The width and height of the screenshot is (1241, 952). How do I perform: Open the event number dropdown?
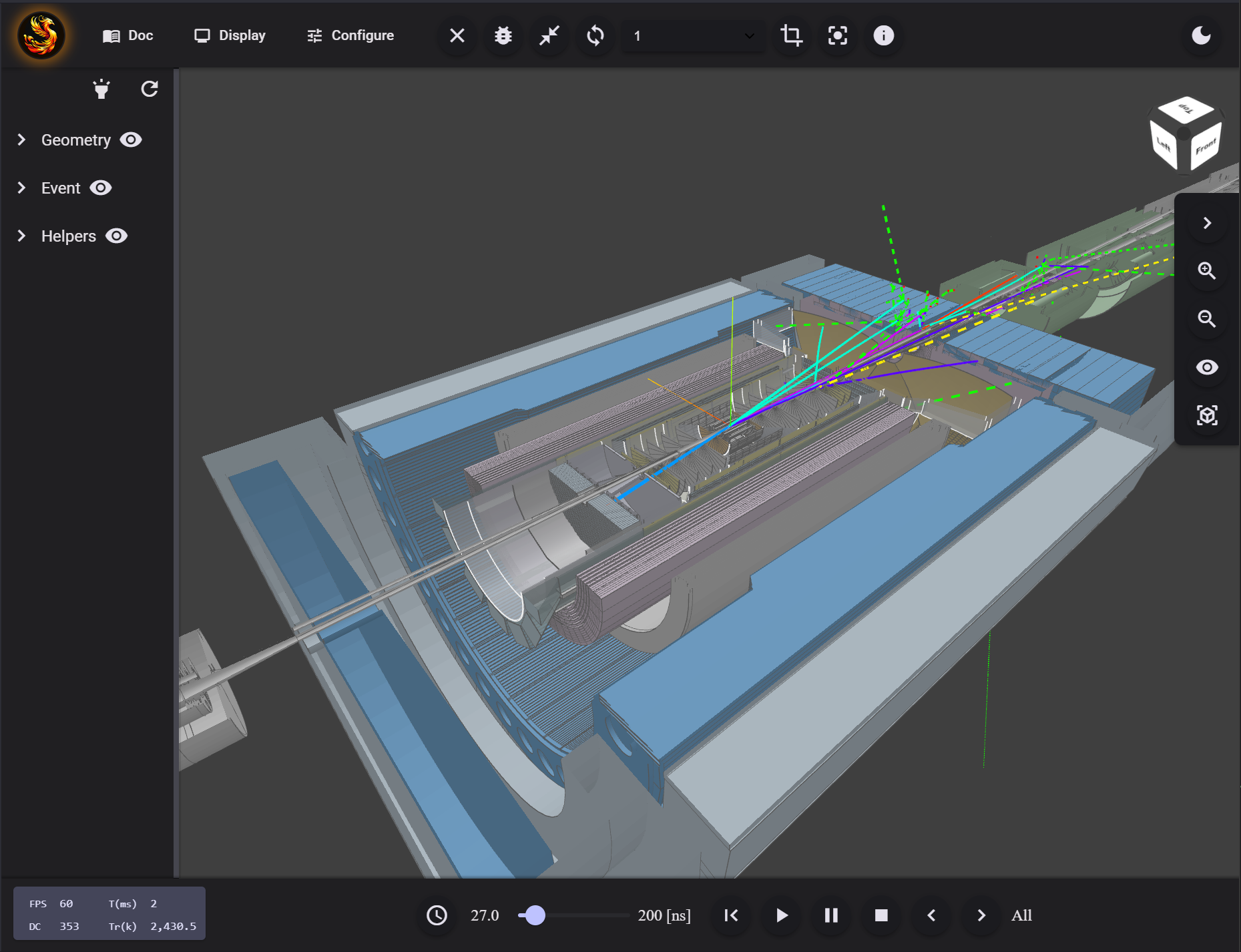coord(694,35)
